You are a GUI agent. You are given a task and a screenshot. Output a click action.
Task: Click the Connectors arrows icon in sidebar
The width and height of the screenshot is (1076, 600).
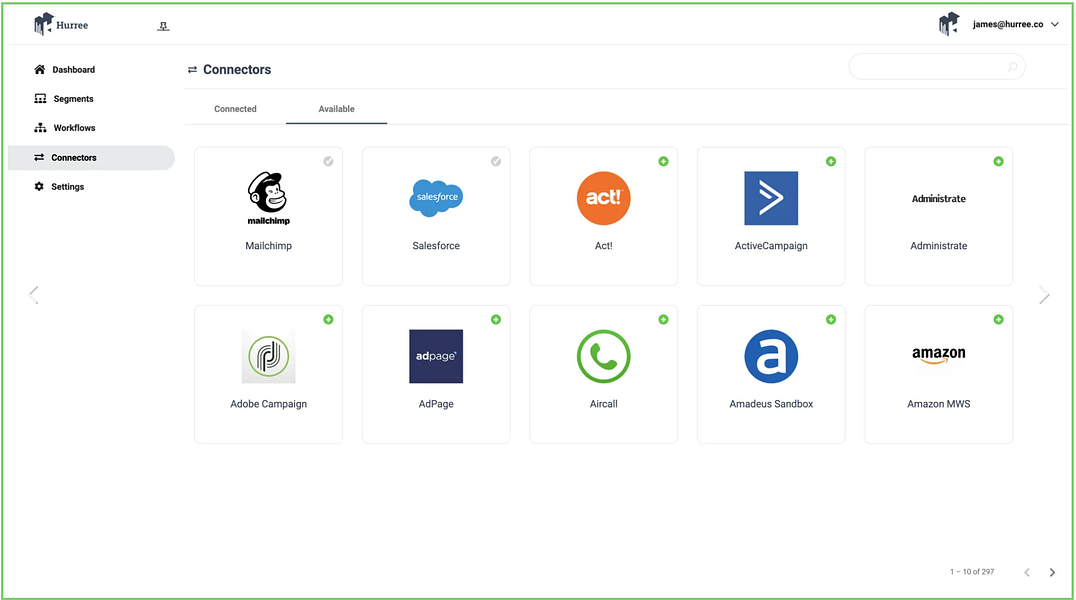pyautogui.click(x=39, y=157)
